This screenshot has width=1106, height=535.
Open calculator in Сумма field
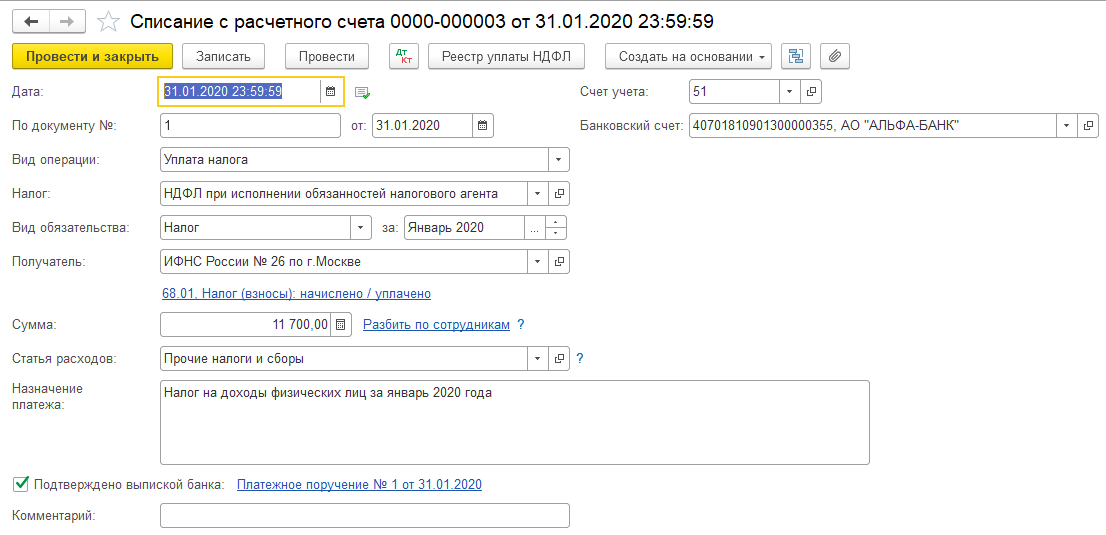(341, 325)
